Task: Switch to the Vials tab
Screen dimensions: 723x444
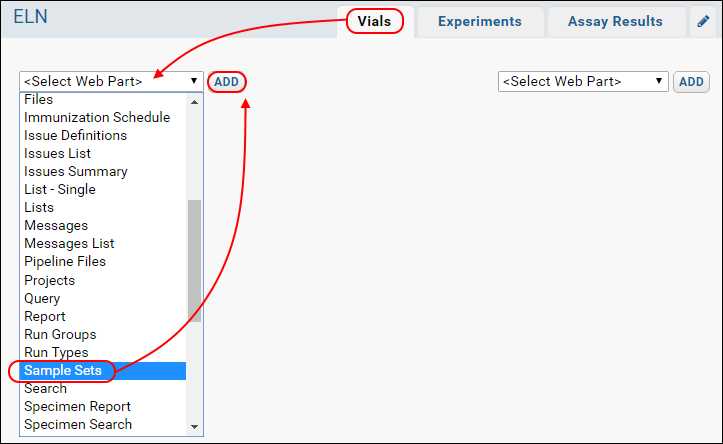Action: (374, 21)
